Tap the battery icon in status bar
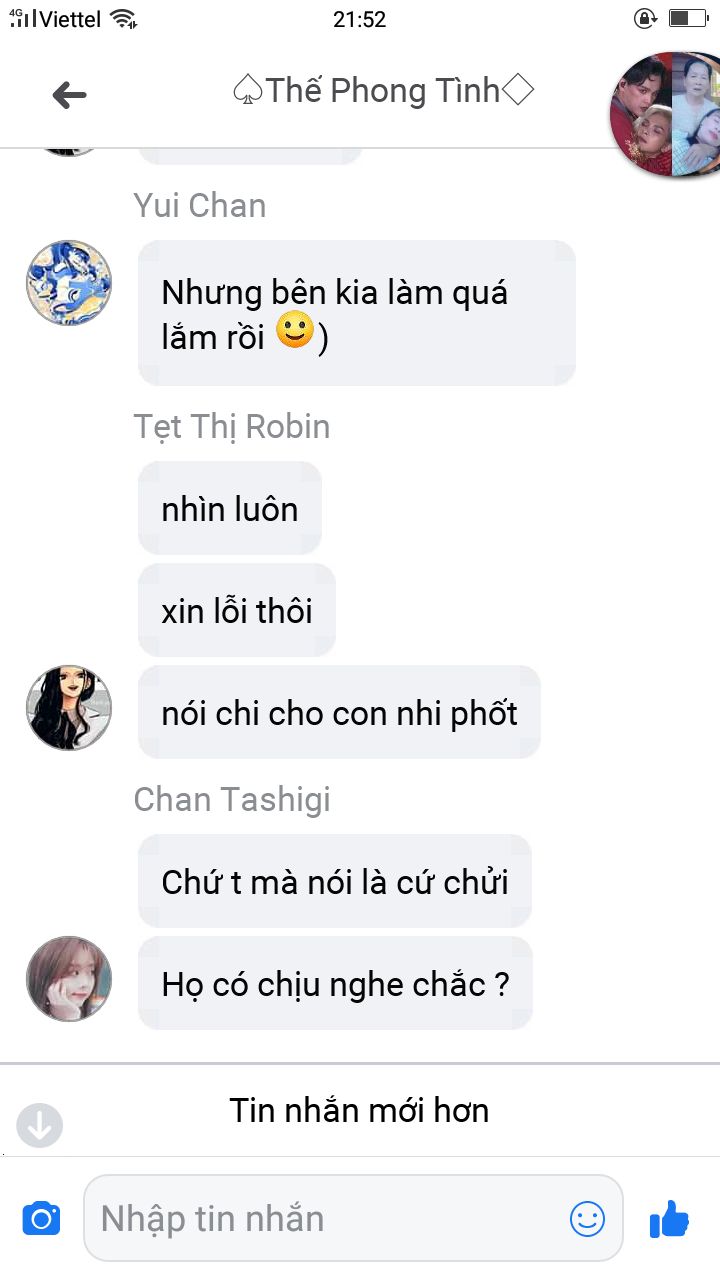This screenshot has height=1280, width=720. [x=687, y=18]
